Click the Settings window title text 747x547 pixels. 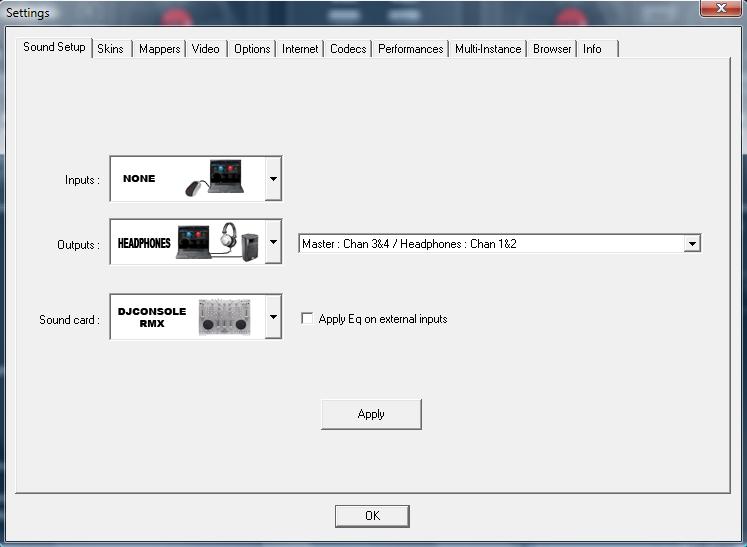pyautogui.click(x=28, y=13)
